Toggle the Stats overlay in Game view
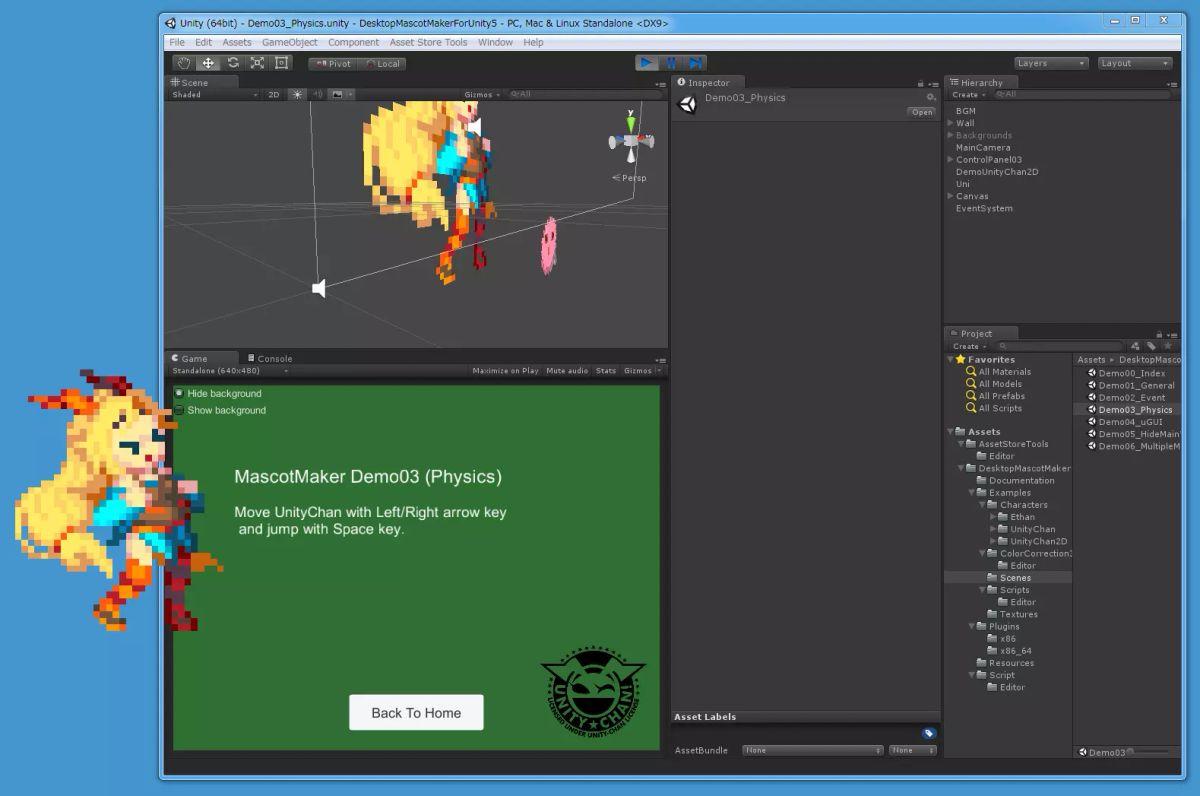This screenshot has width=1200, height=796. [606, 371]
